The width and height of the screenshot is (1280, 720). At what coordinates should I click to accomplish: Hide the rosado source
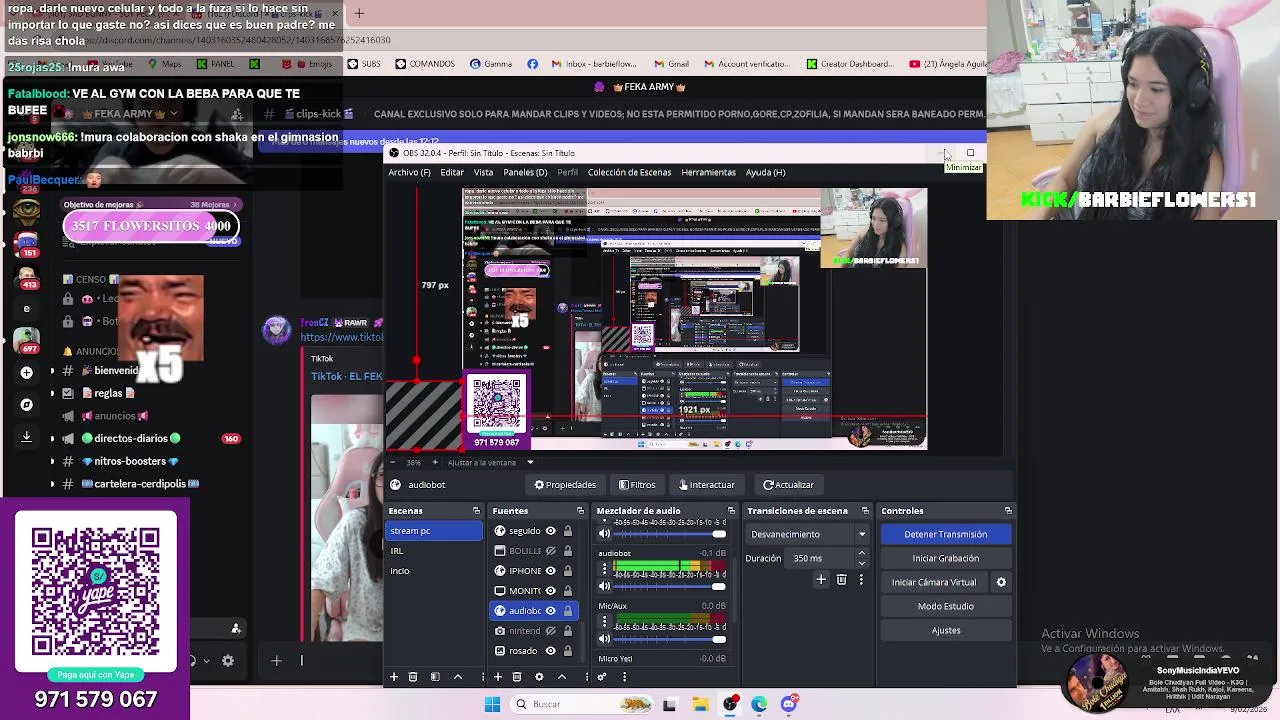coord(550,651)
